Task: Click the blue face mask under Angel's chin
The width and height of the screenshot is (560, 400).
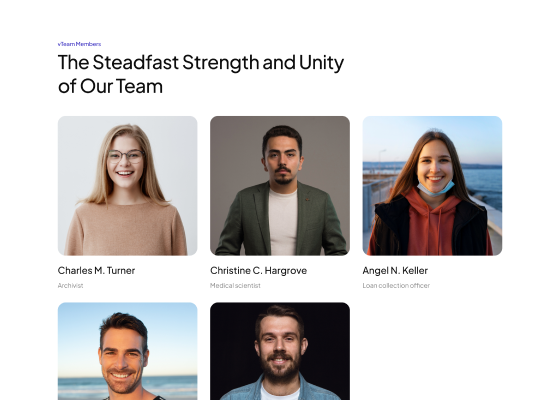Action: pyautogui.click(x=435, y=189)
